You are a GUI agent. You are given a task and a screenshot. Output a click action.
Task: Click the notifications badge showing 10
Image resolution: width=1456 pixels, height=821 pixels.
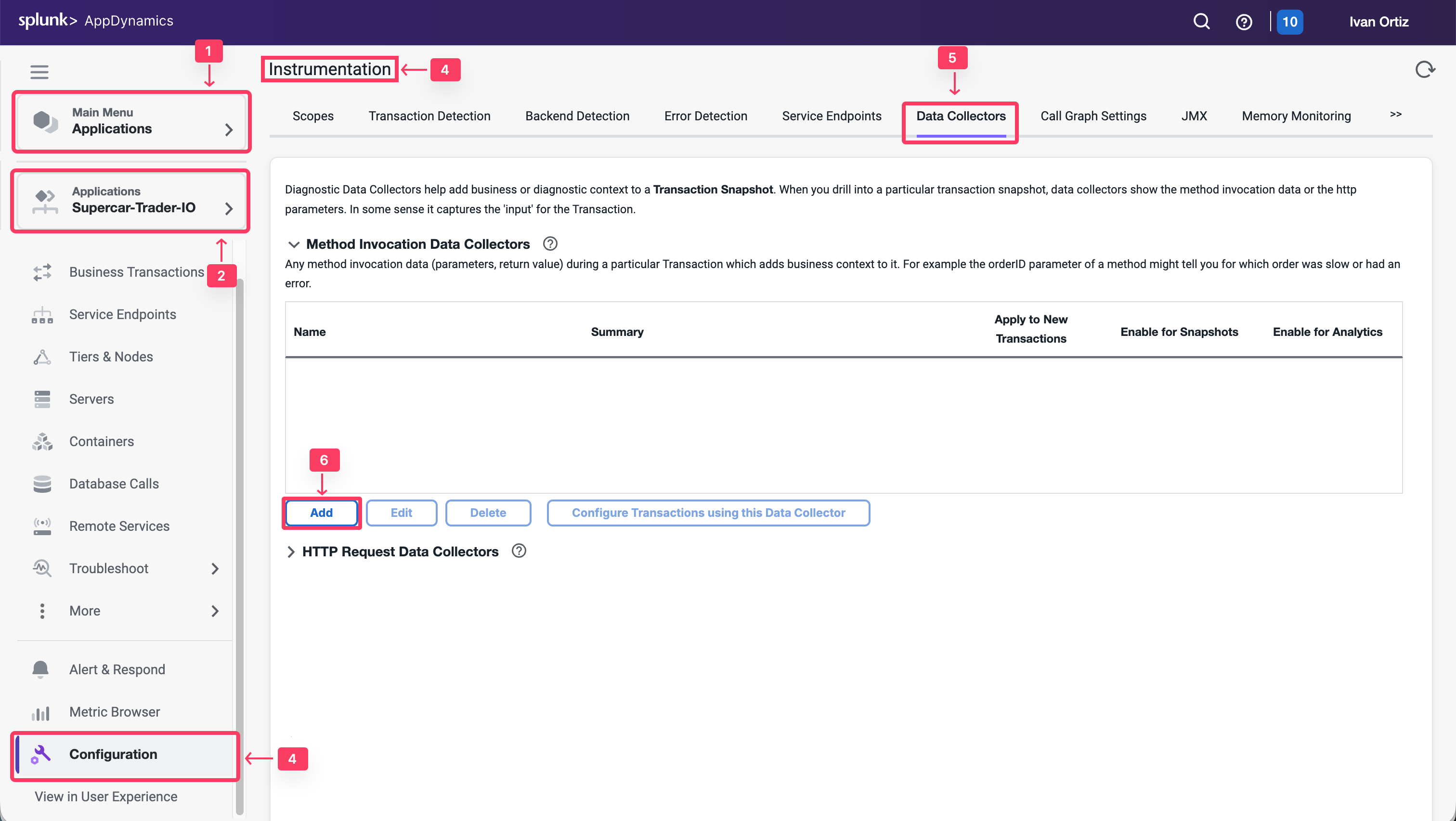coord(1289,22)
